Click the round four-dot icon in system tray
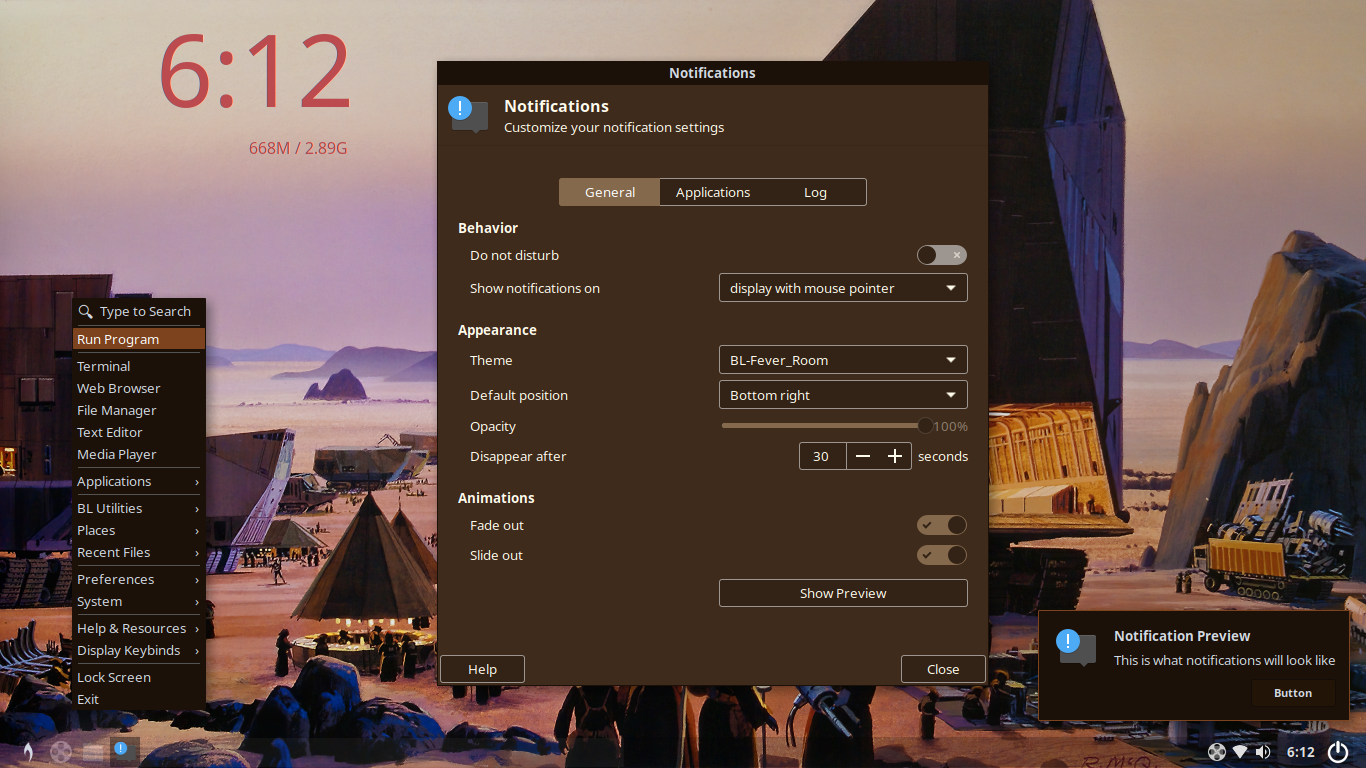Viewport: 1366px width, 768px height. click(1217, 752)
